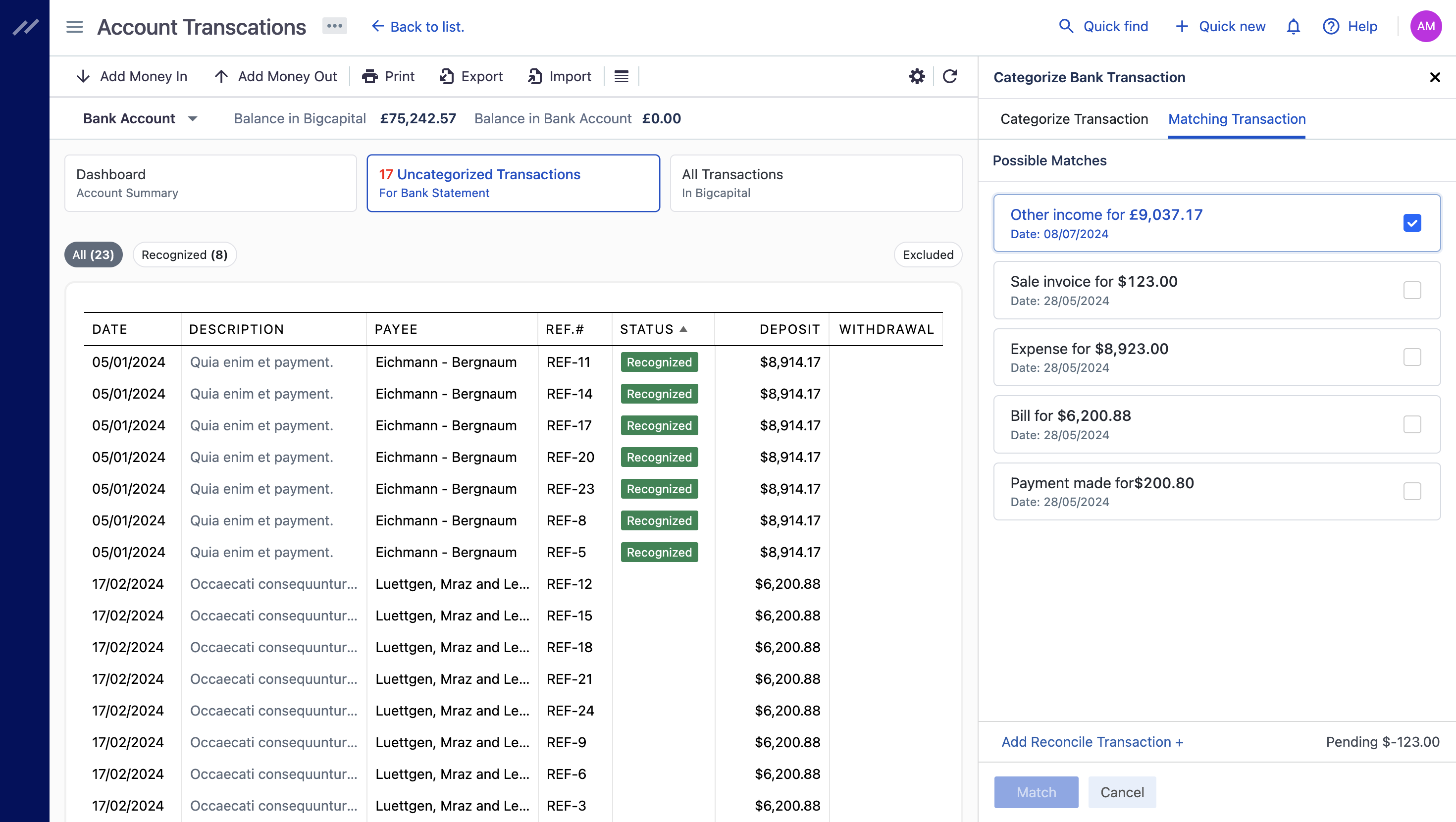Sort by WITHDRAWAL column header
The width and height of the screenshot is (1456, 822).
pos(886,329)
